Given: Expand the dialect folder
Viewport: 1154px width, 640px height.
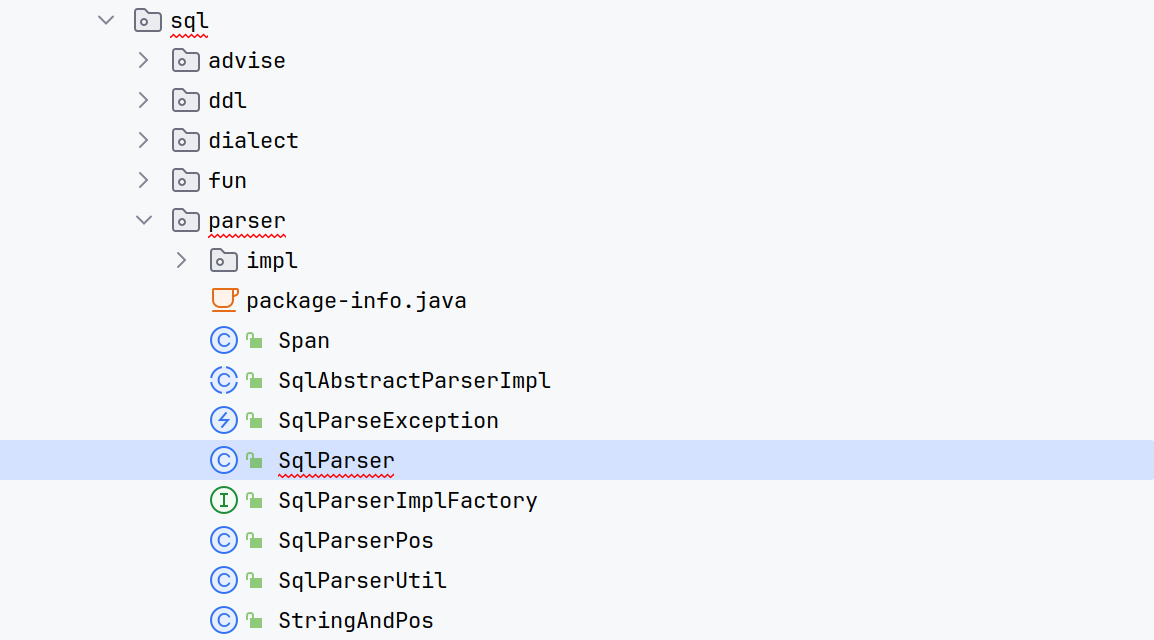Looking at the screenshot, I should point(143,140).
